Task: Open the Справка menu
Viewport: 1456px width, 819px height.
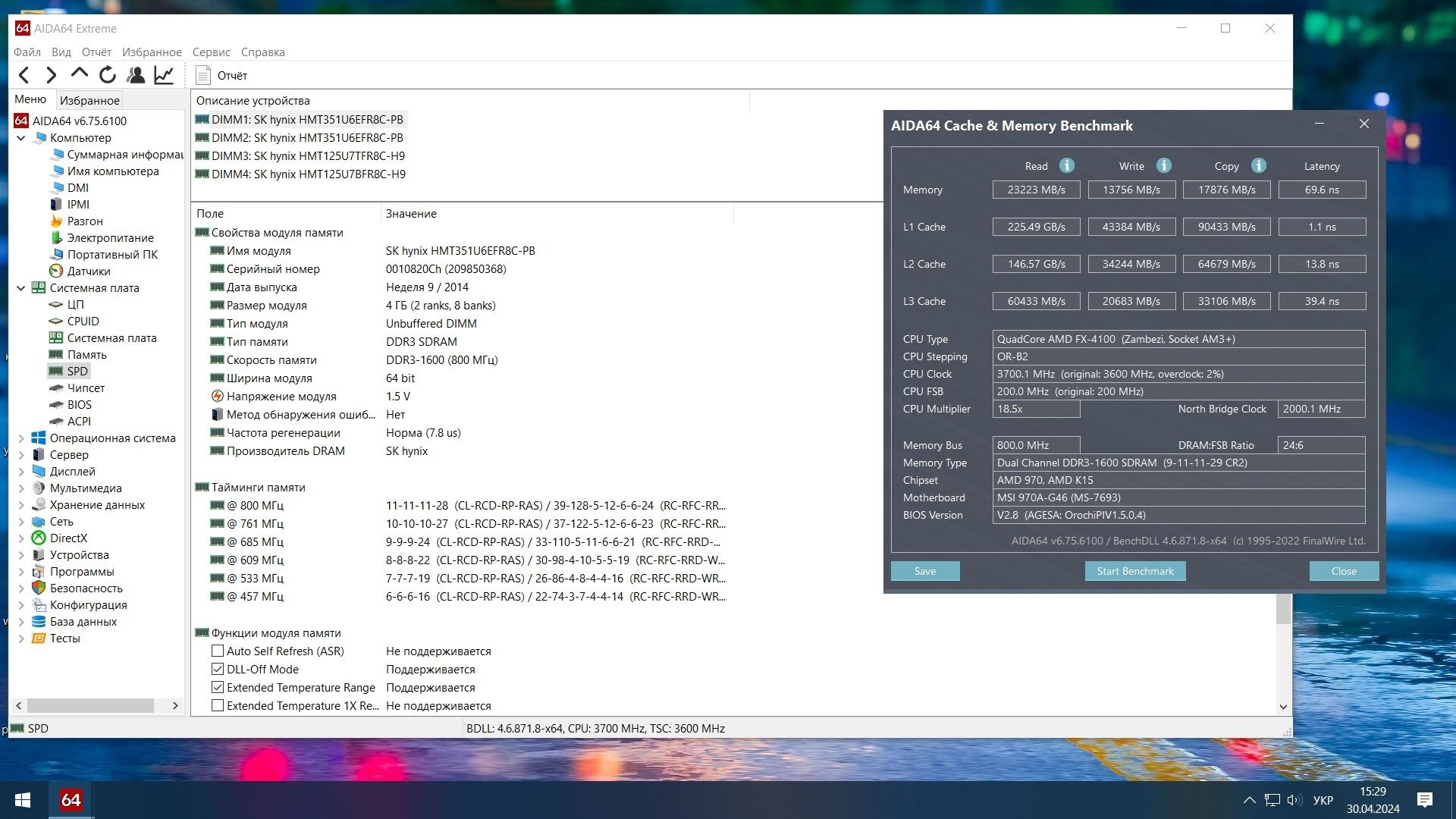Action: click(x=262, y=52)
